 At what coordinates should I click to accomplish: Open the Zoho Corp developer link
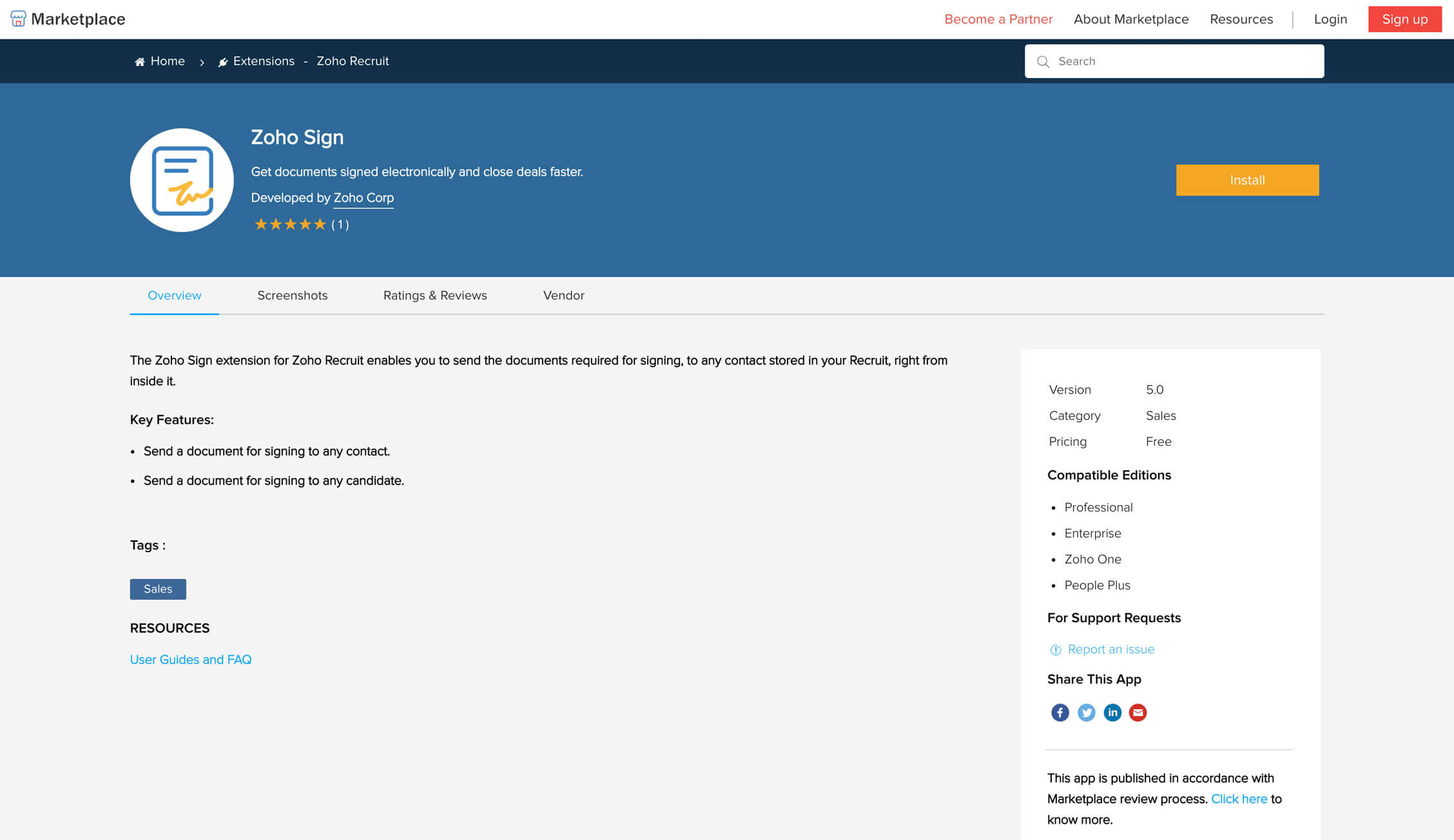pyautogui.click(x=363, y=198)
